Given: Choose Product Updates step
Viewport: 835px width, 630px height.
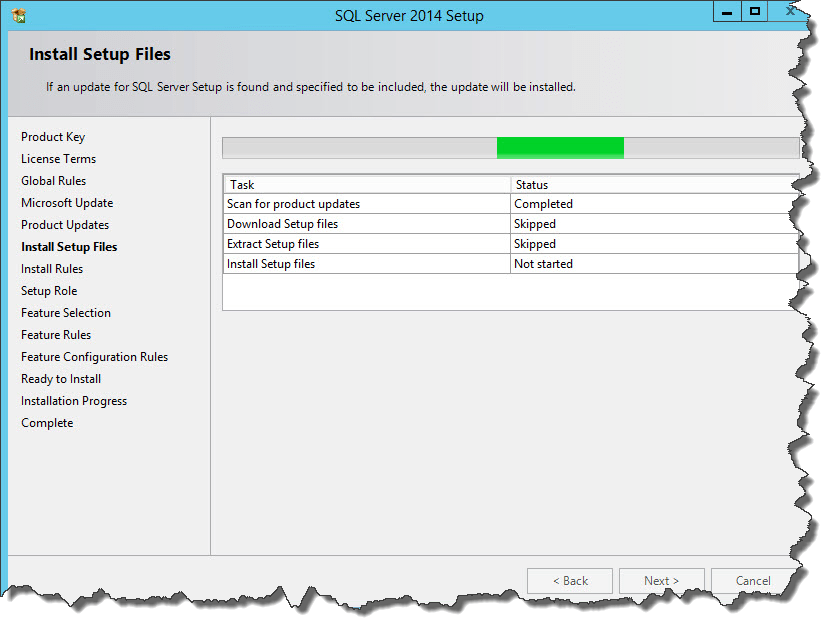Looking at the screenshot, I should pyautogui.click(x=65, y=225).
